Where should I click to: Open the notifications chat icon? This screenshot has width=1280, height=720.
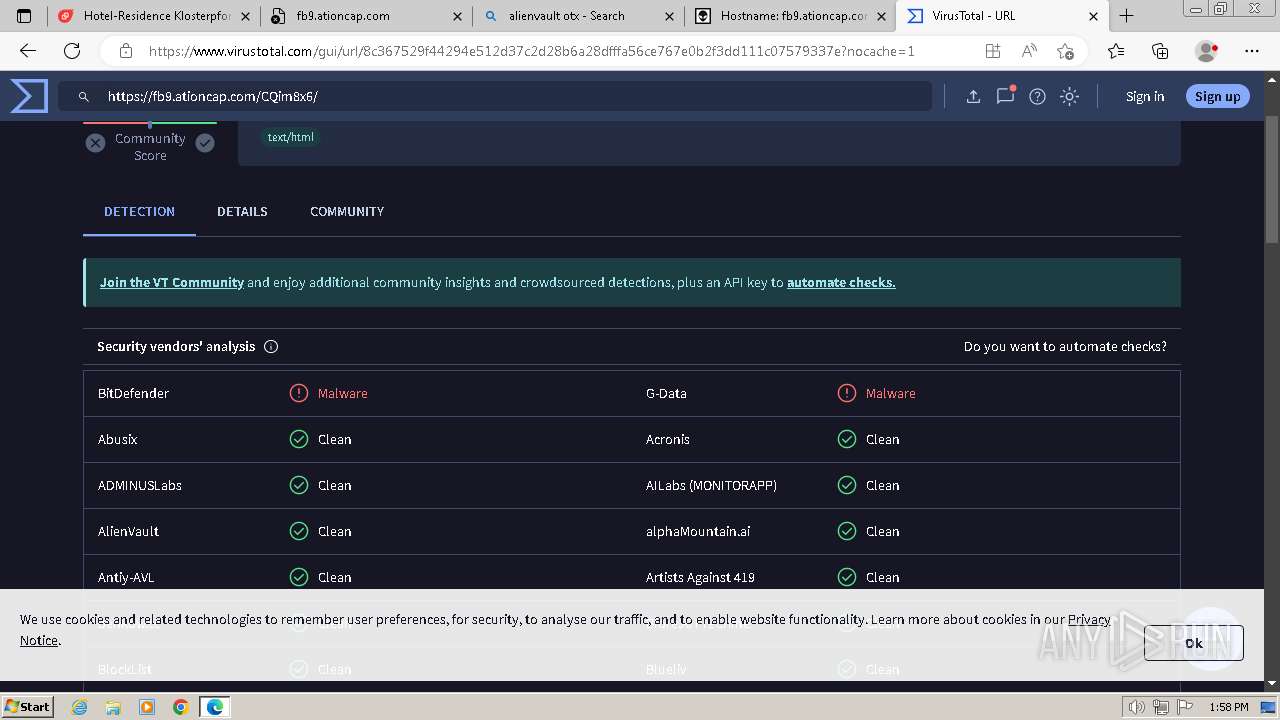pyautogui.click(x=1005, y=96)
